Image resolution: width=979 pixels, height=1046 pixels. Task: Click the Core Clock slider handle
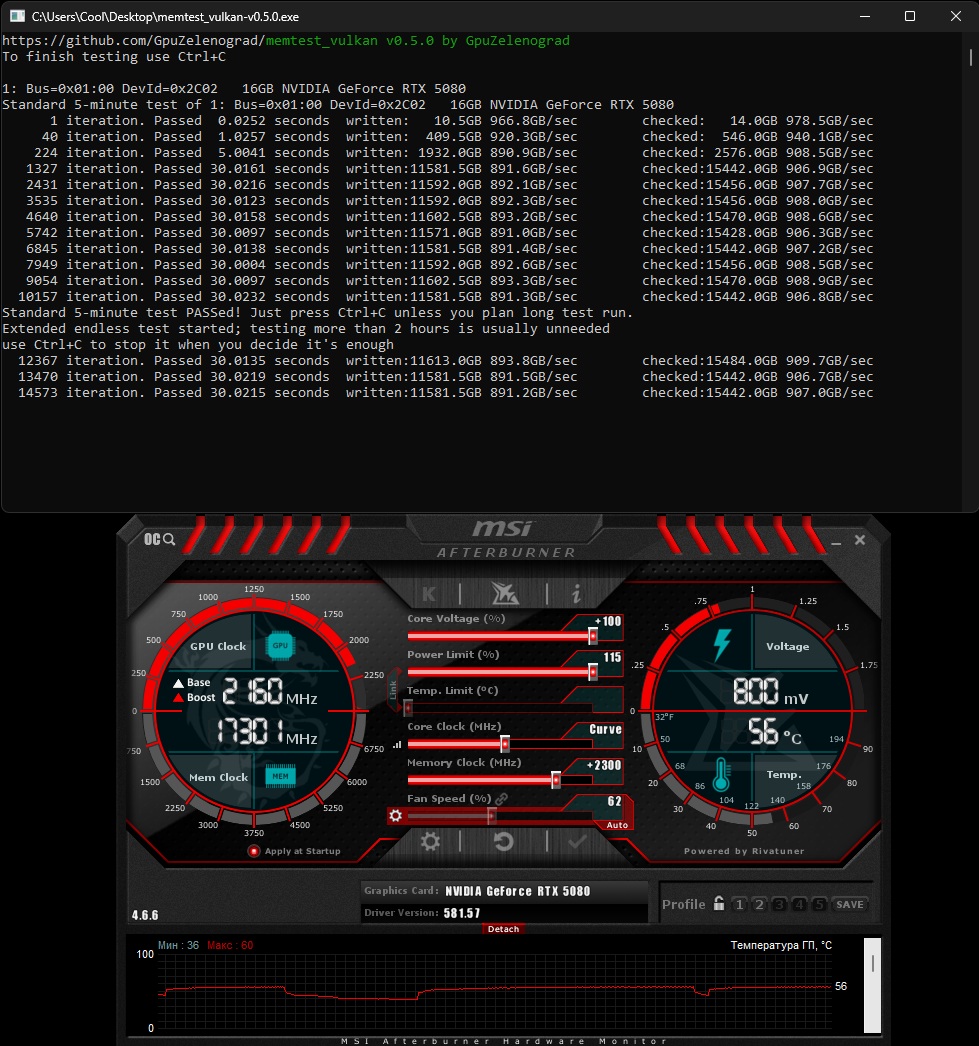point(505,744)
